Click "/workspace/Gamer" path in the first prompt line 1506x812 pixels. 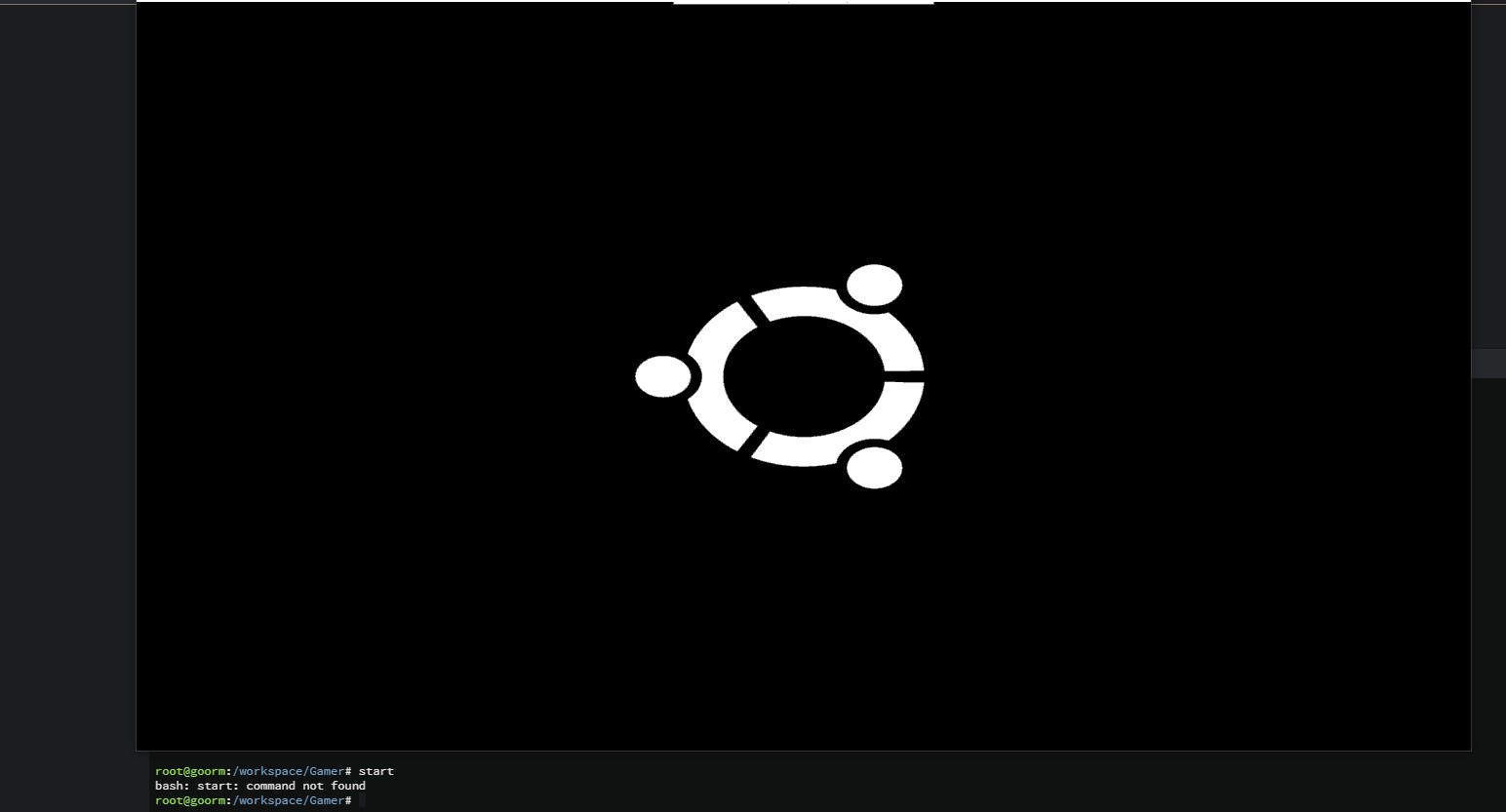289,771
